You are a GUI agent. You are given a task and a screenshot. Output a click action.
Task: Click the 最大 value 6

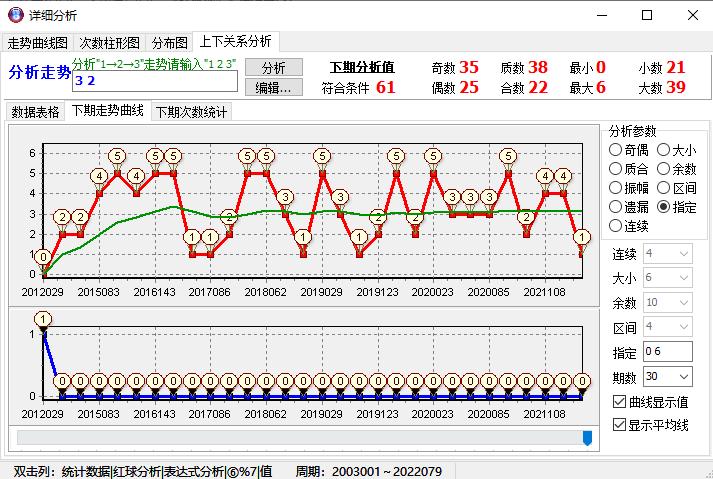coord(601,87)
